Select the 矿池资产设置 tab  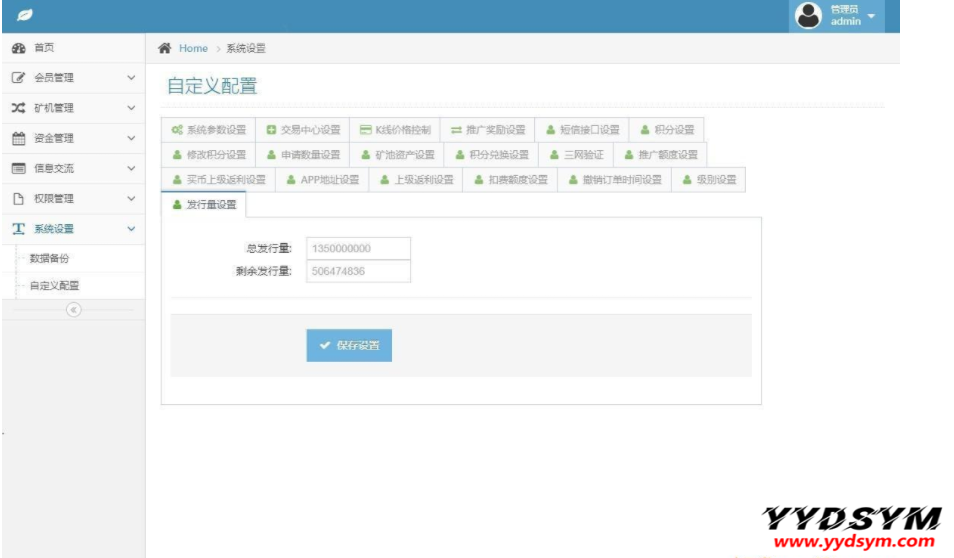[x=397, y=155]
